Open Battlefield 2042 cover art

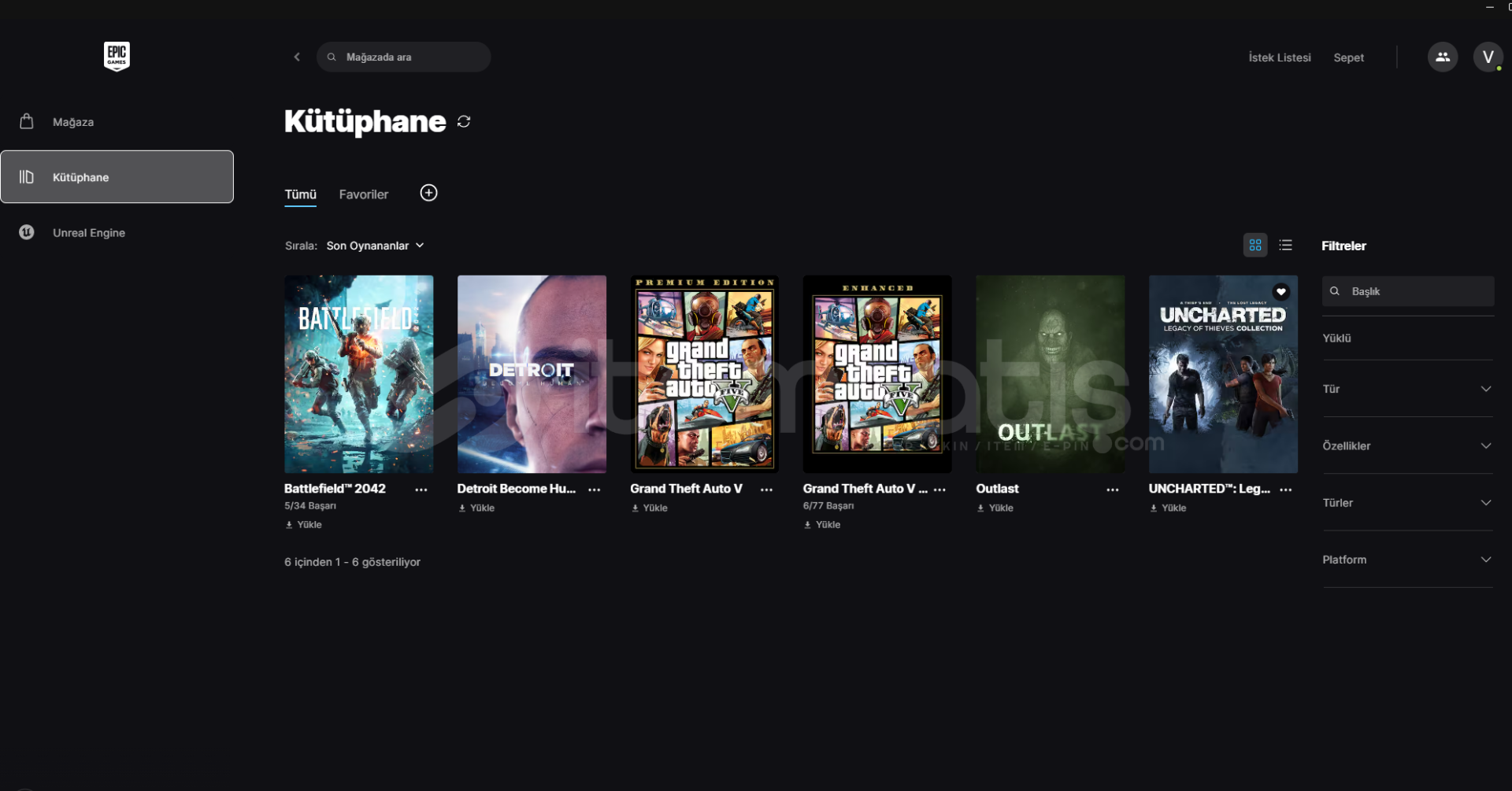coord(358,374)
